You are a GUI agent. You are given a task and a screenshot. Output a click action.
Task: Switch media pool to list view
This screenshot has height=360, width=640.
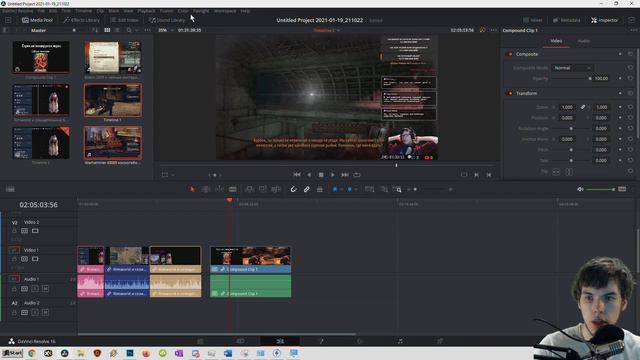coord(117,30)
